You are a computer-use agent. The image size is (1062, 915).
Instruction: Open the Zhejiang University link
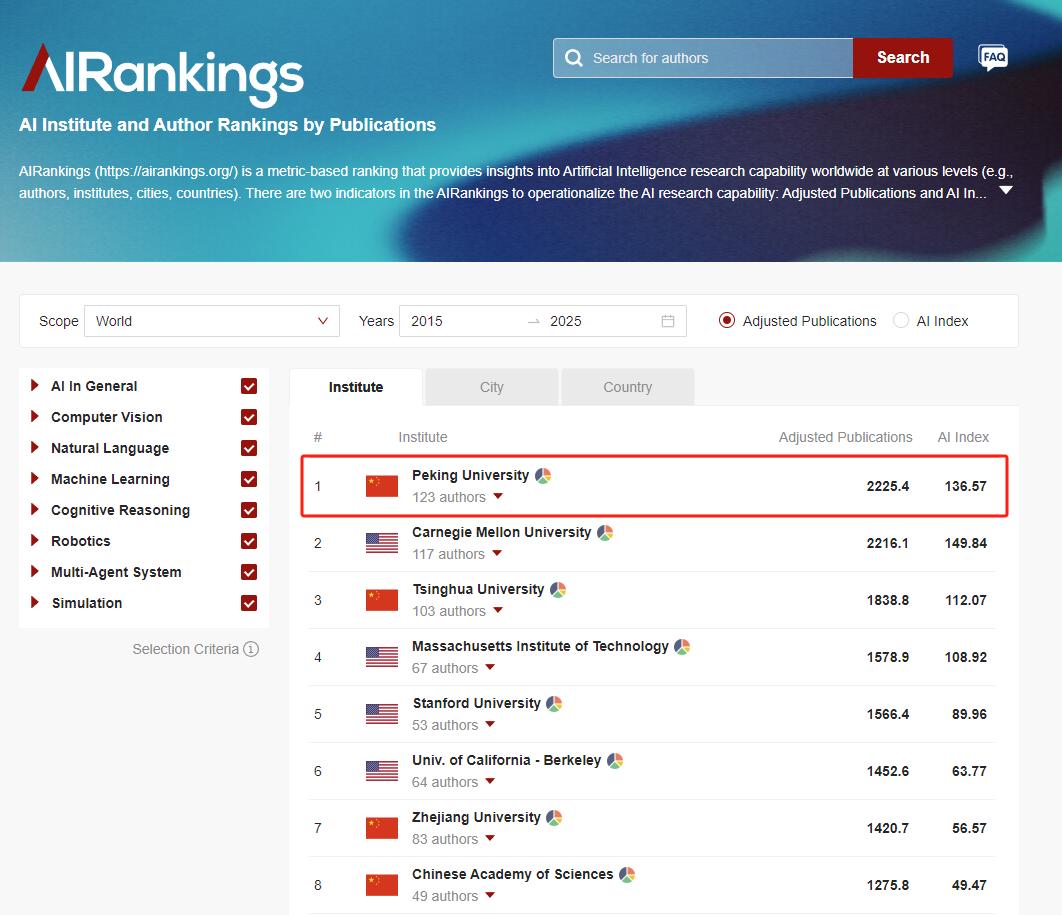click(476, 817)
